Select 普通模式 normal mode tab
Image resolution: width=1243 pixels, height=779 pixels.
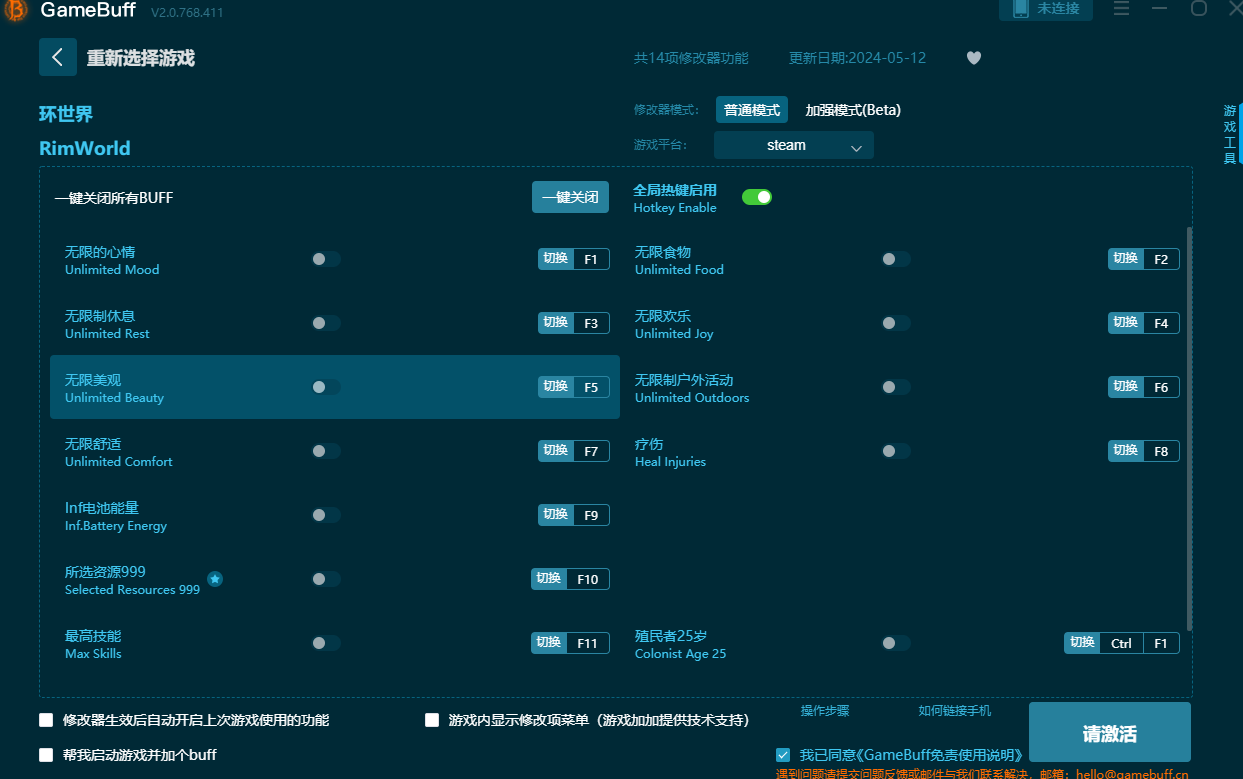click(x=752, y=110)
